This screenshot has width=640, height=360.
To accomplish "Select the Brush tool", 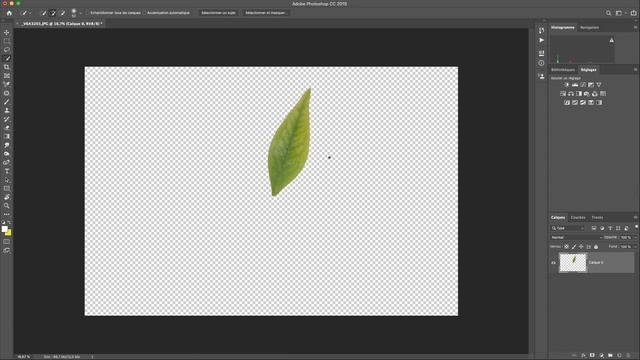I will [x=7, y=102].
